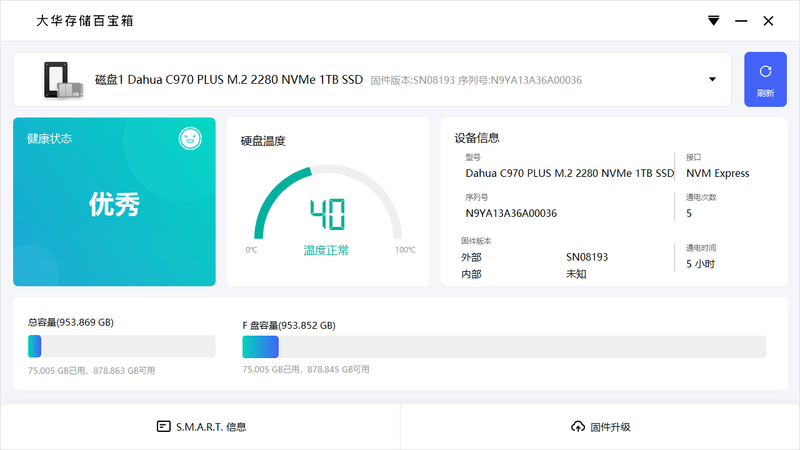Image resolution: width=800 pixels, height=450 pixels.
Task: Open S.M.A.R.T. 信息 tab
Action: pyautogui.click(x=201, y=427)
